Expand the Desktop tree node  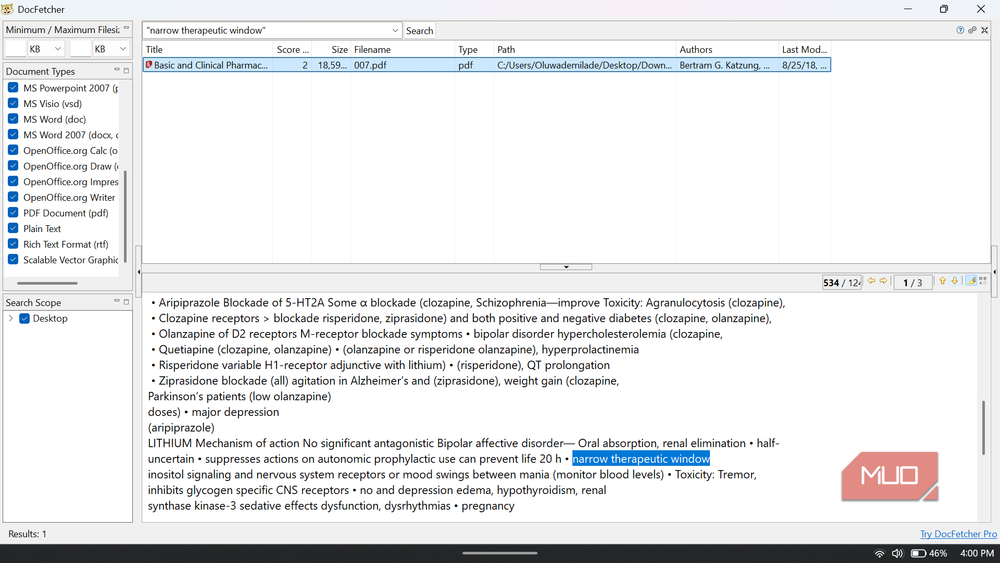[x=11, y=318]
